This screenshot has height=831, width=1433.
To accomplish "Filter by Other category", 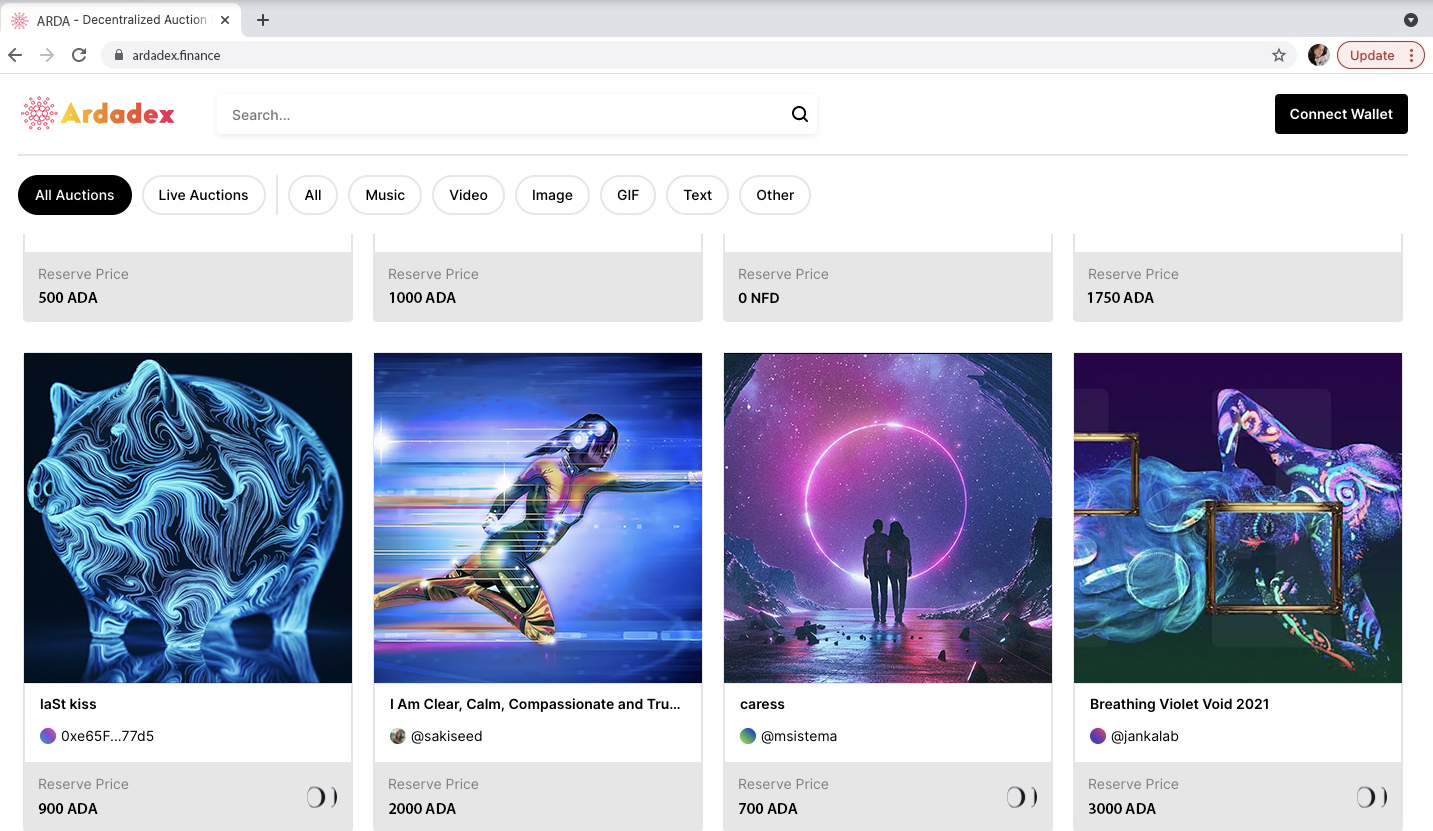I will click(775, 195).
